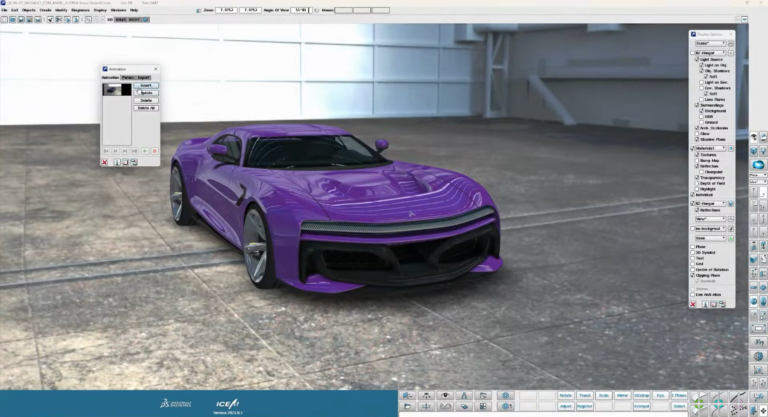Click the globe icon in bottom toolbar top row
Viewport: 768px width, 417px height.
pyautogui.click(x=505, y=395)
